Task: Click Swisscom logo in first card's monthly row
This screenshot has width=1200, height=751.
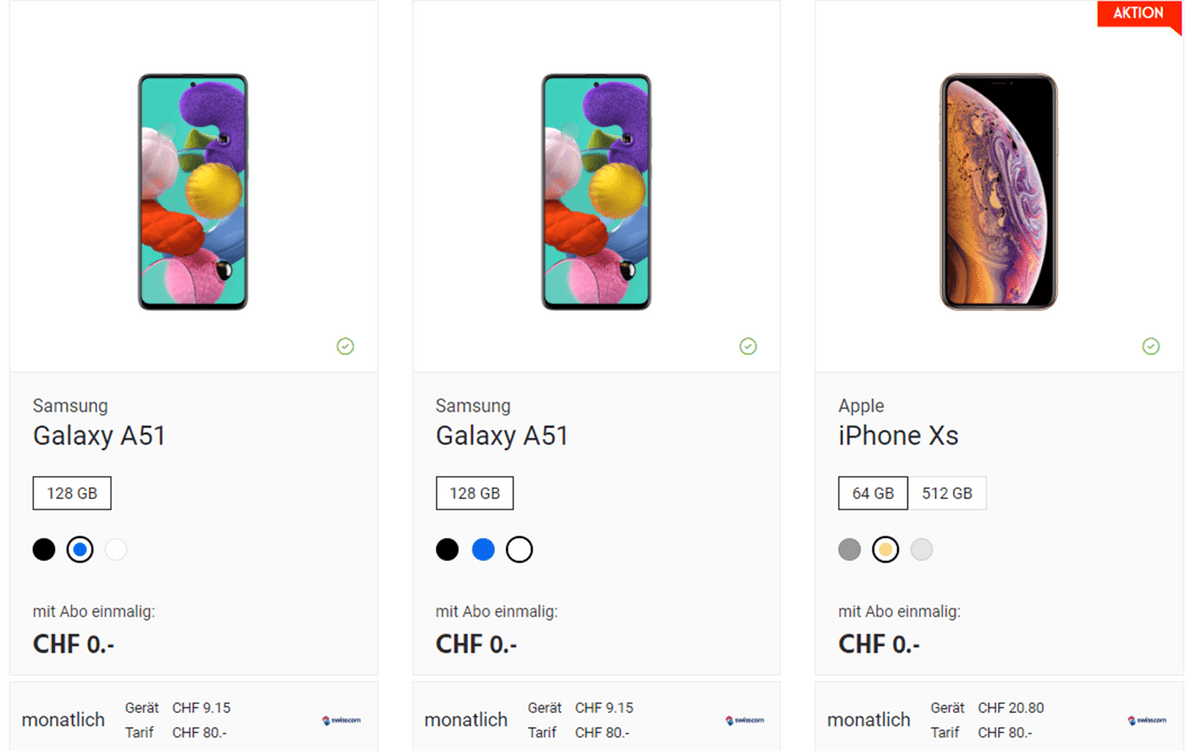Action: [341, 720]
